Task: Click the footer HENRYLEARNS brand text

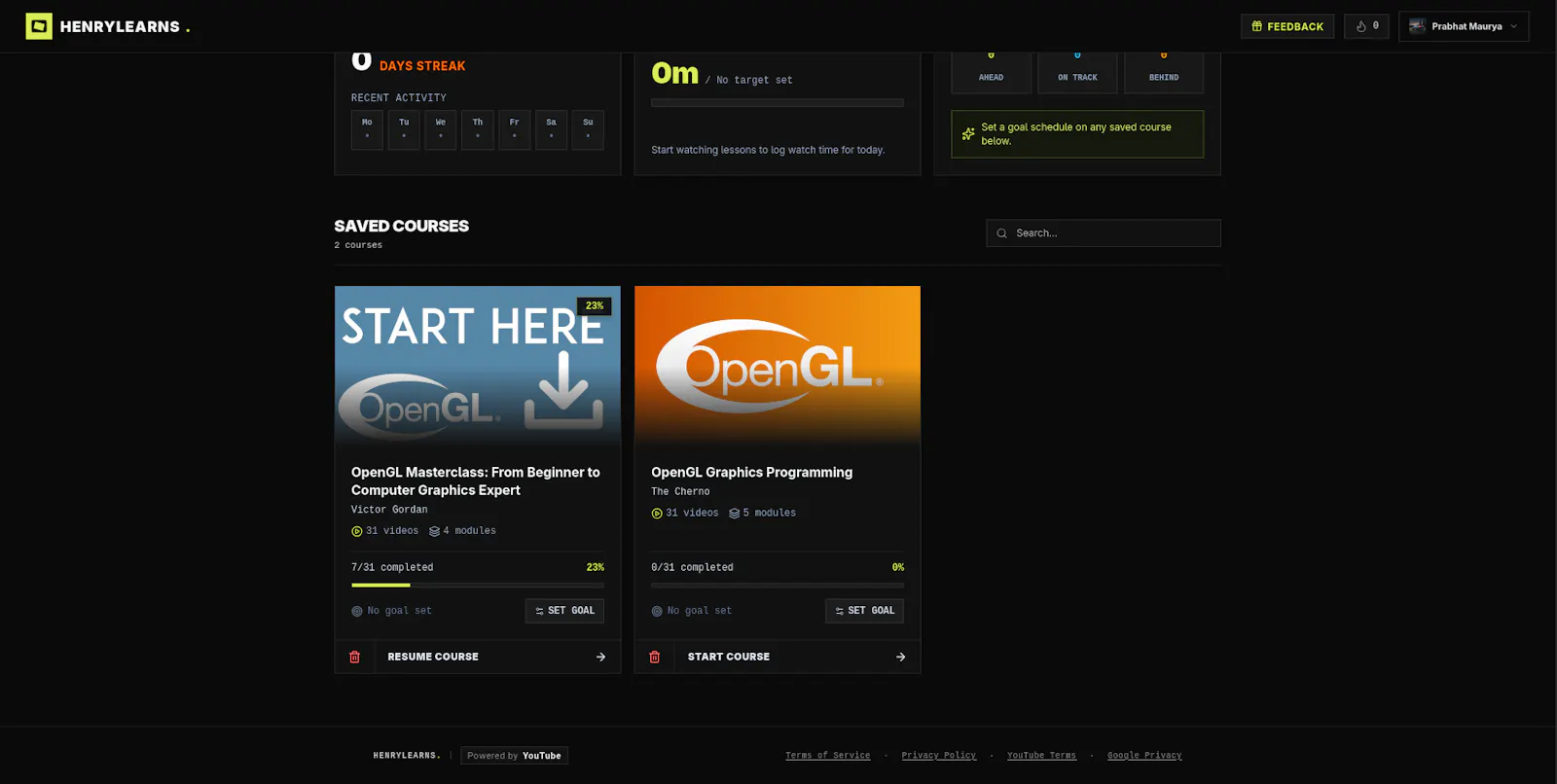Action: pos(407,756)
